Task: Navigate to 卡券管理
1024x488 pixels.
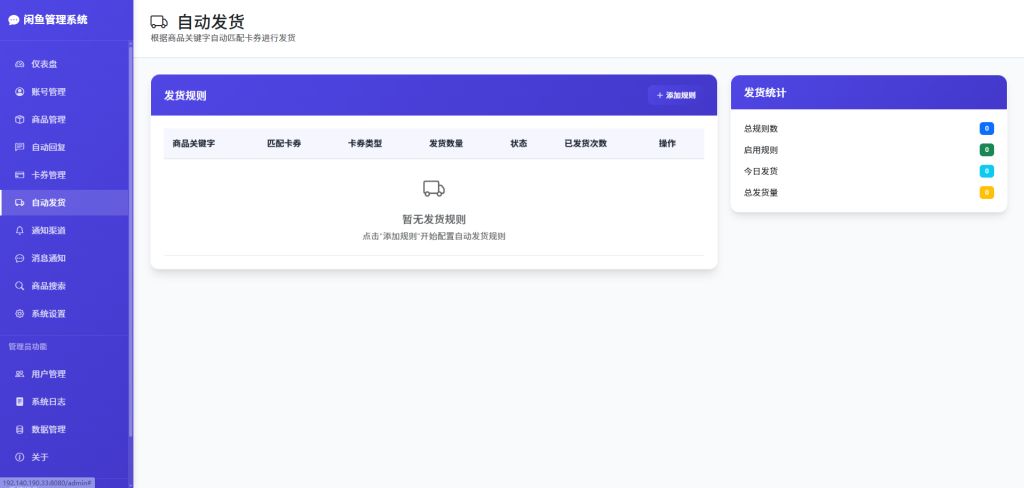Action: pyautogui.click(x=64, y=175)
